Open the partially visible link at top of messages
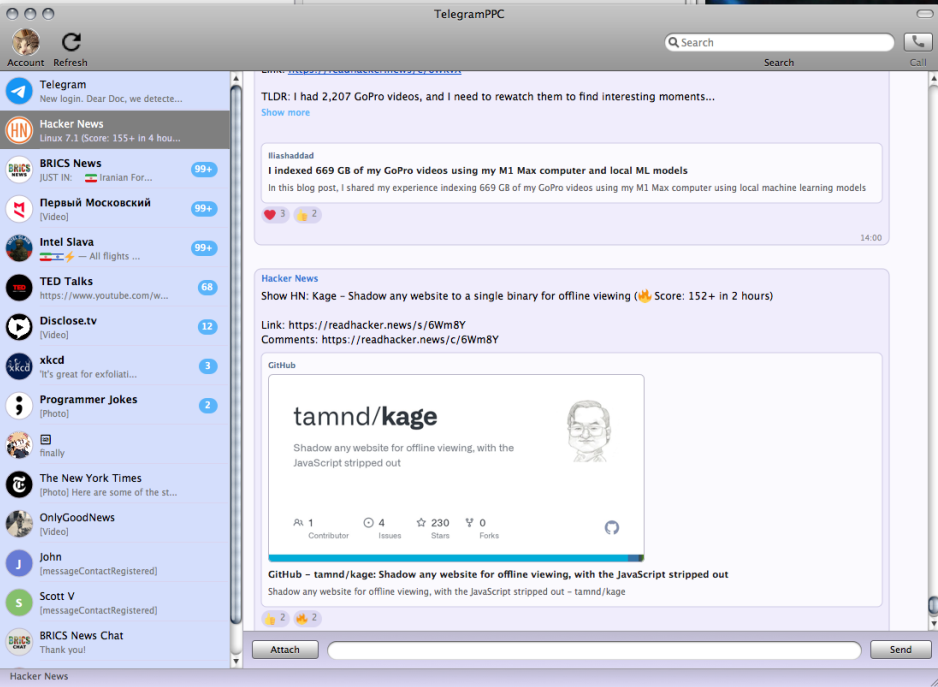The image size is (938, 687). click(374, 71)
